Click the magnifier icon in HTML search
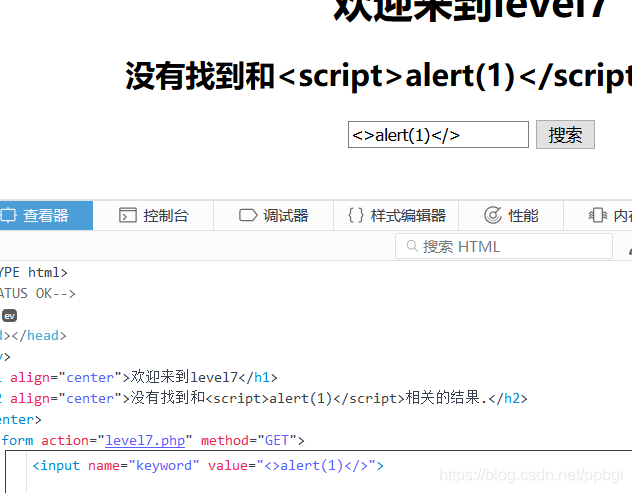The image size is (632, 493). click(x=412, y=246)
